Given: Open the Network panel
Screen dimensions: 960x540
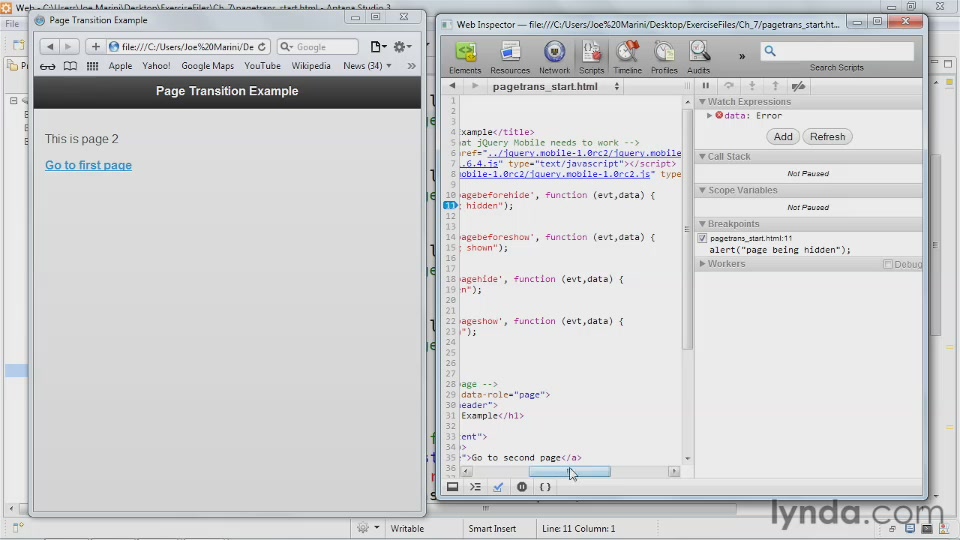Looking at the screenshot, I should pyautogui.click(x=554, y=58).
